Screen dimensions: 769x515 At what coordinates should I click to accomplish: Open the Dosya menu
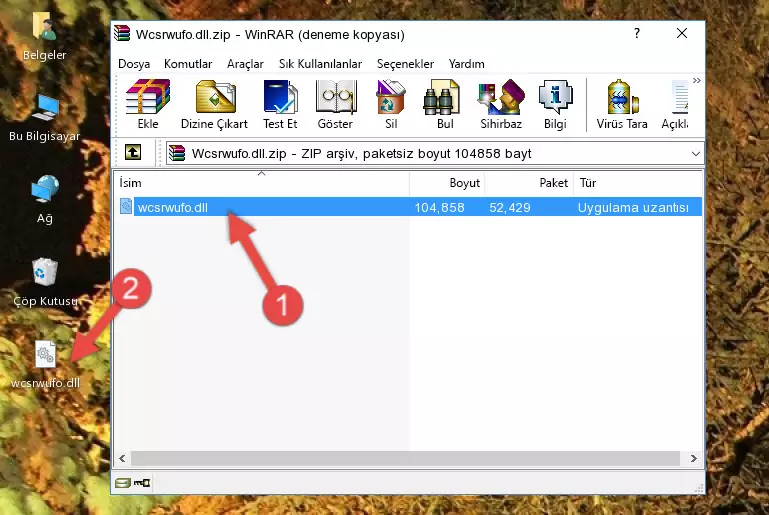pyautogui.click(x=134, y=64)
